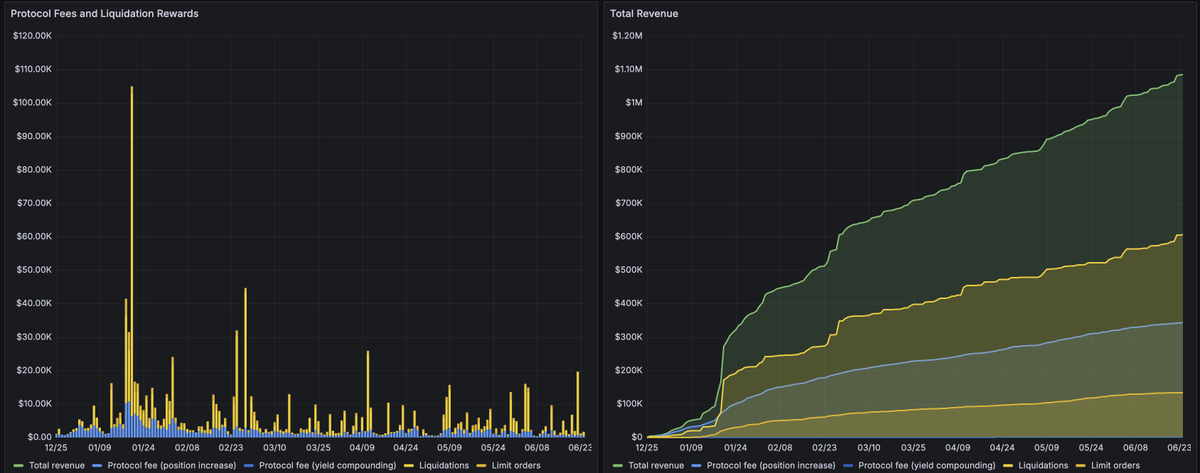
Task: Click the $90.00K y-axis label
Action: tap(34, 136)
